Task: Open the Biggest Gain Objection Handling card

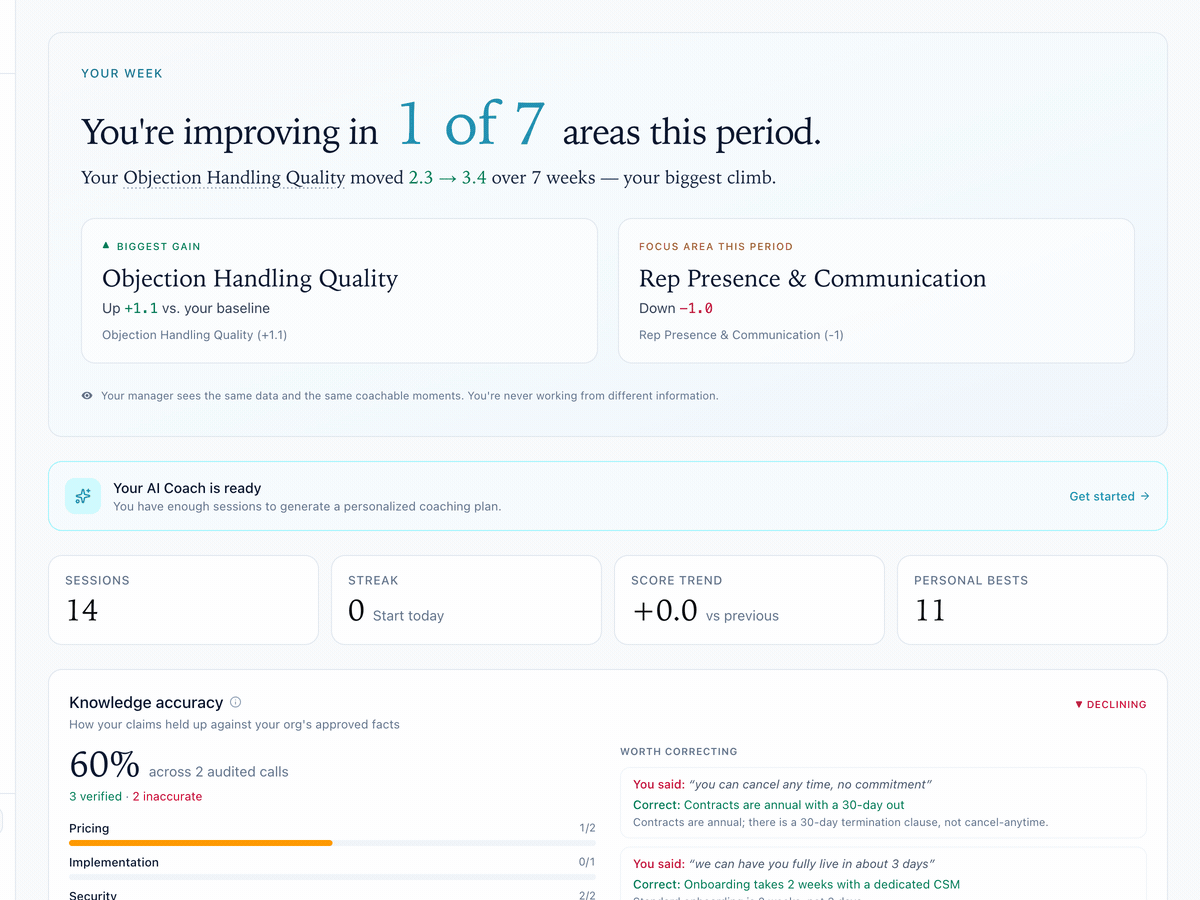Action: (x=339, y=290)
